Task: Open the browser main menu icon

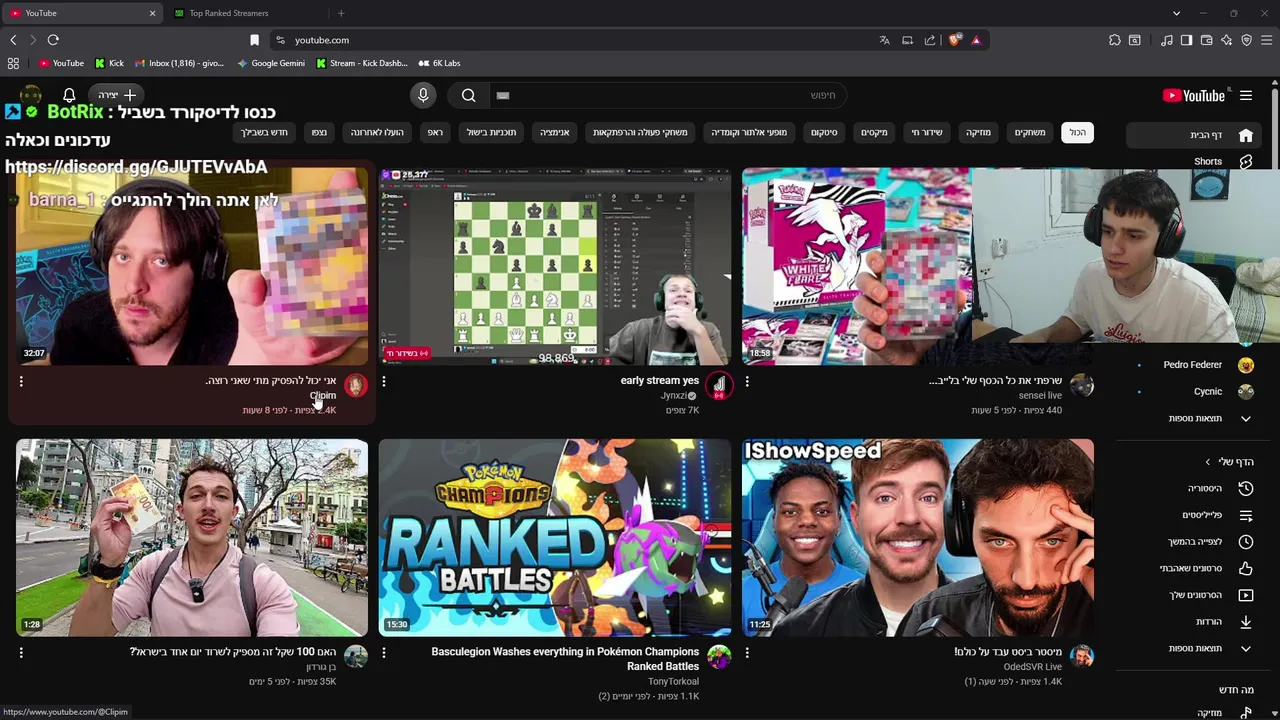Action: (x=1267, y=40)
